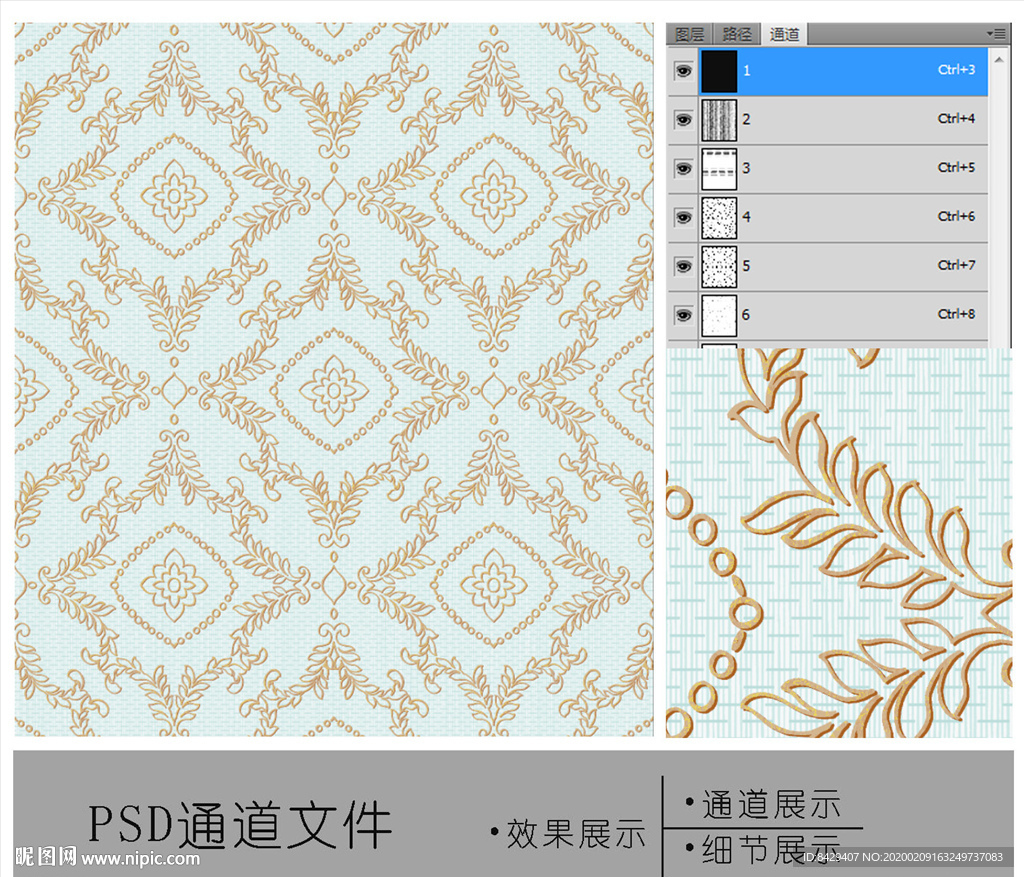Select the 通道 (Channels) tab

[784, 34]
